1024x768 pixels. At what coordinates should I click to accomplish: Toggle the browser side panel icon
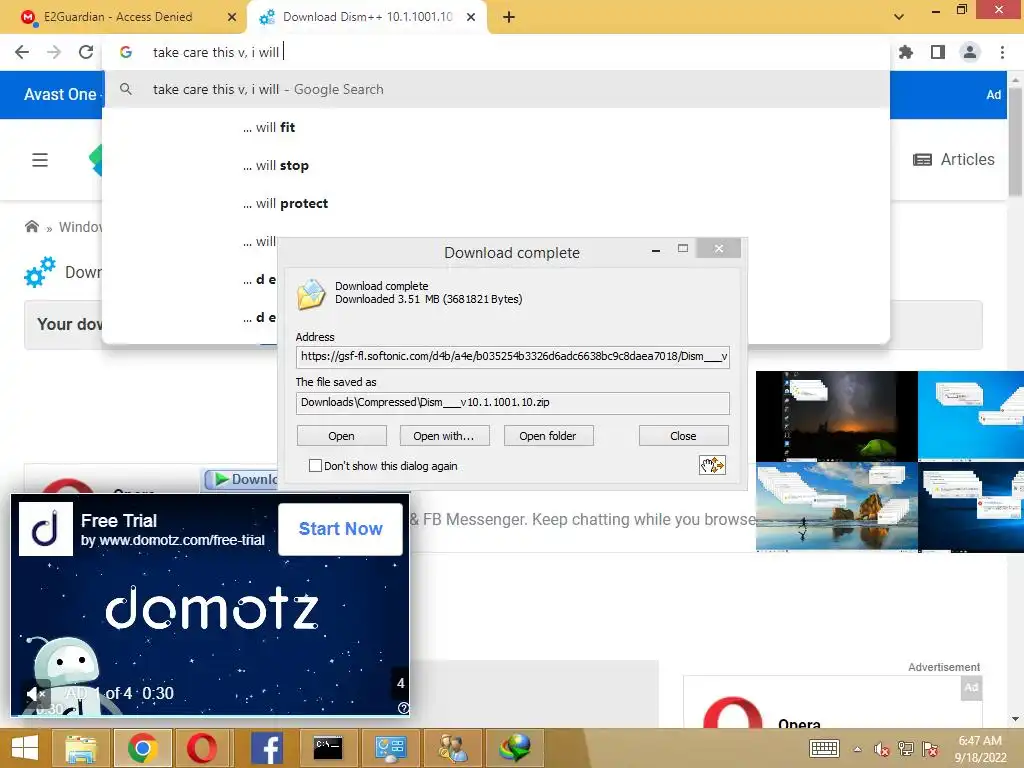coord(938,52)
